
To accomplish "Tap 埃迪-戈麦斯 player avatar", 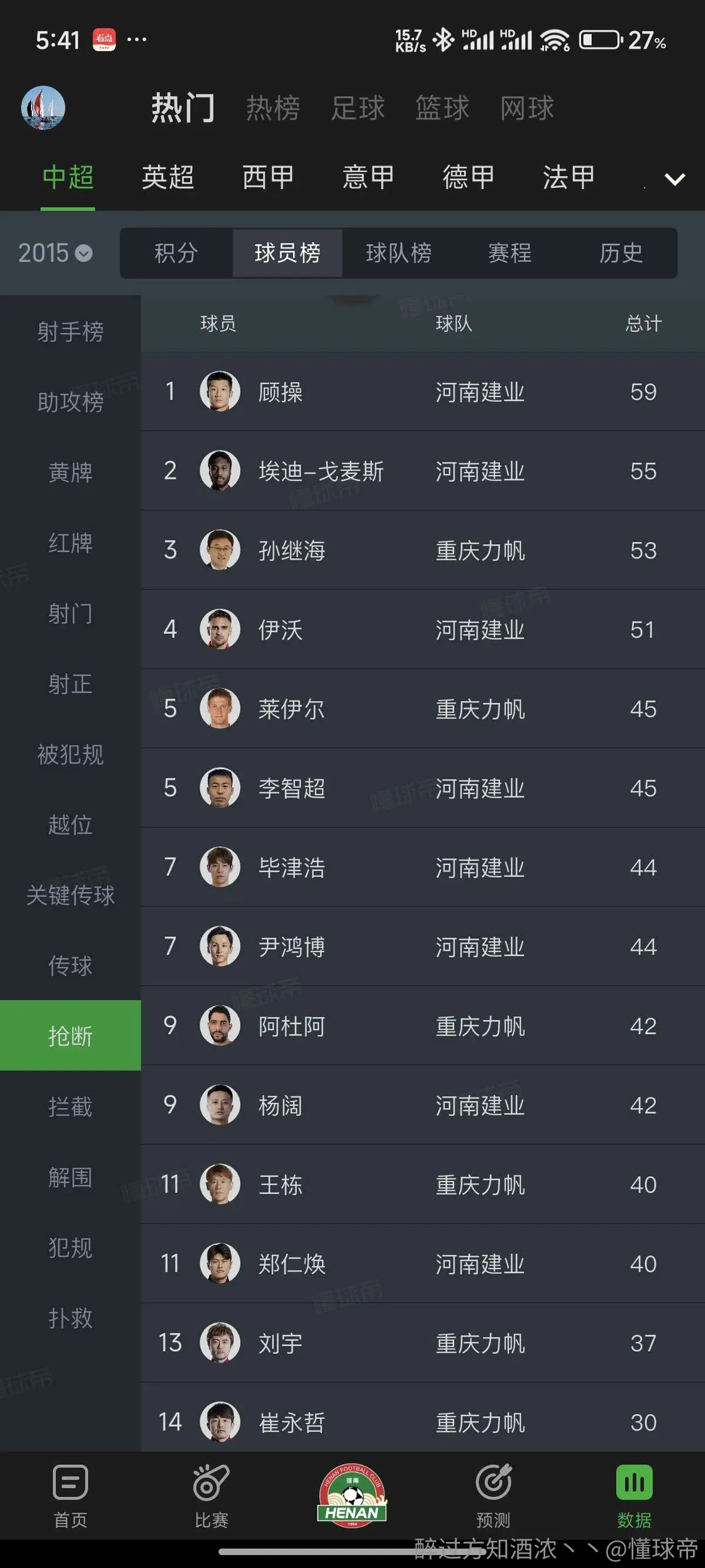I will 220,470.
